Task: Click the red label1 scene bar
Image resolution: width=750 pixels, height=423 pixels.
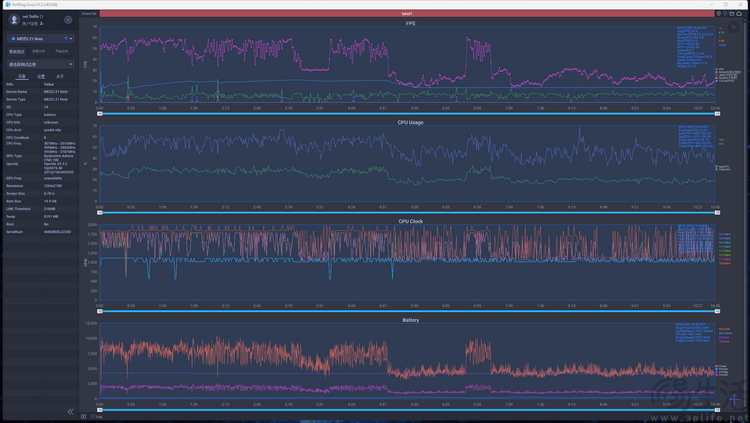Action: [407, 14]
